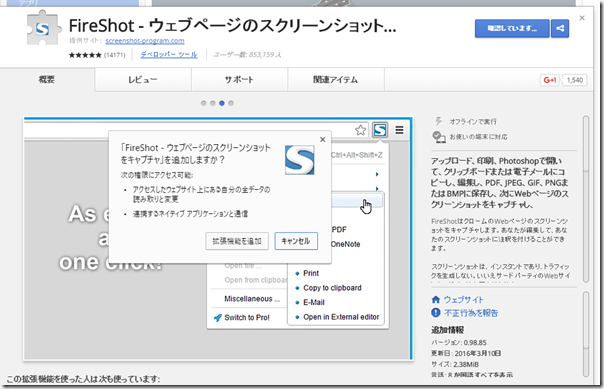The image size is (604, 389).
Task: Switch to the 関連アイテム tab
Action: point(336,80)
